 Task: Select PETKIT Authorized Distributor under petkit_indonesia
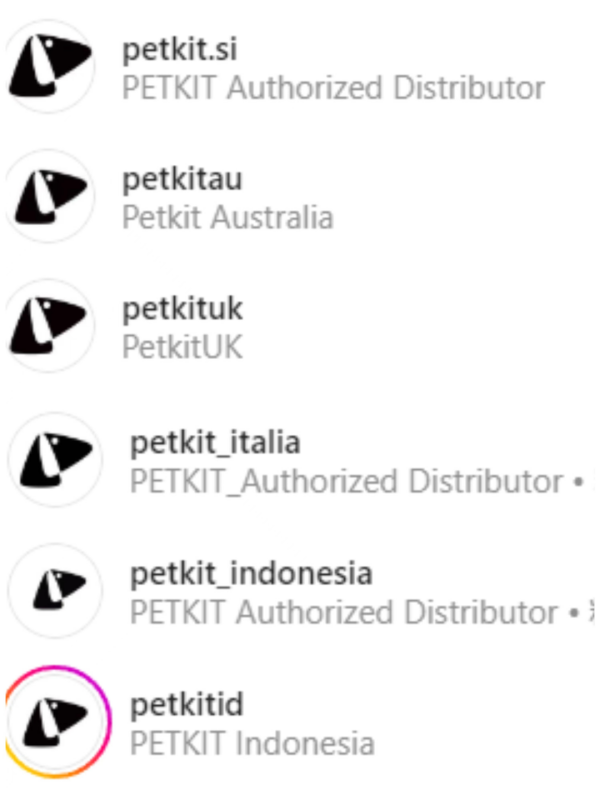(x=343, y=612)
